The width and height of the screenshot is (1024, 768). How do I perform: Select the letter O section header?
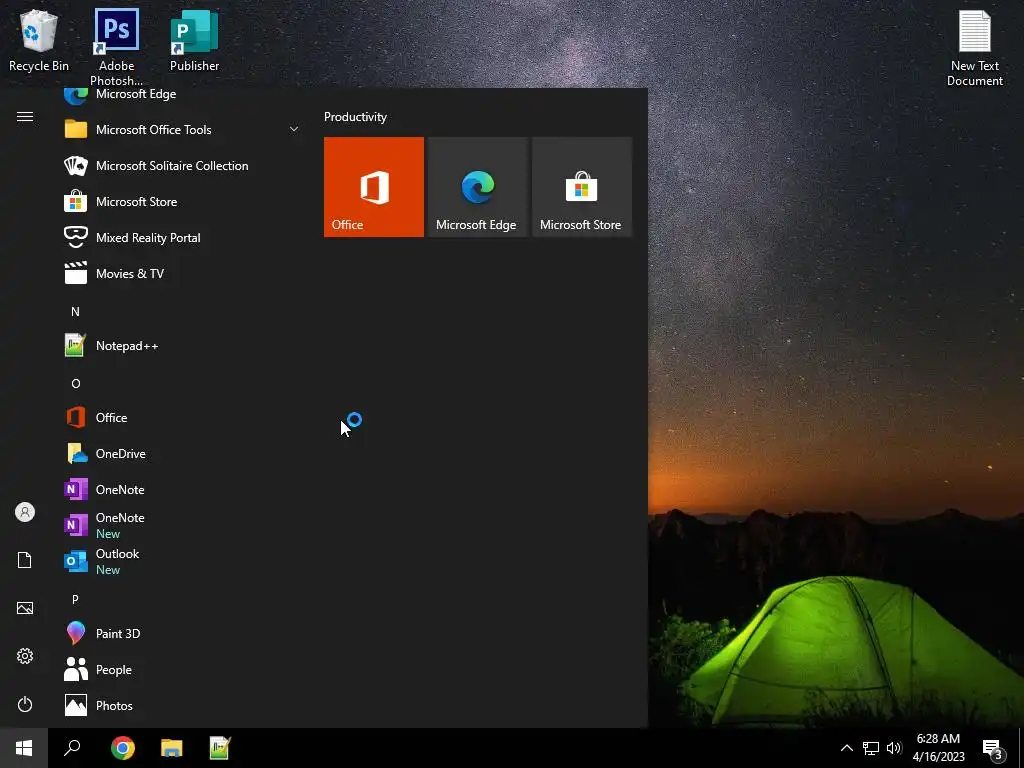click(x=76, y=383)
